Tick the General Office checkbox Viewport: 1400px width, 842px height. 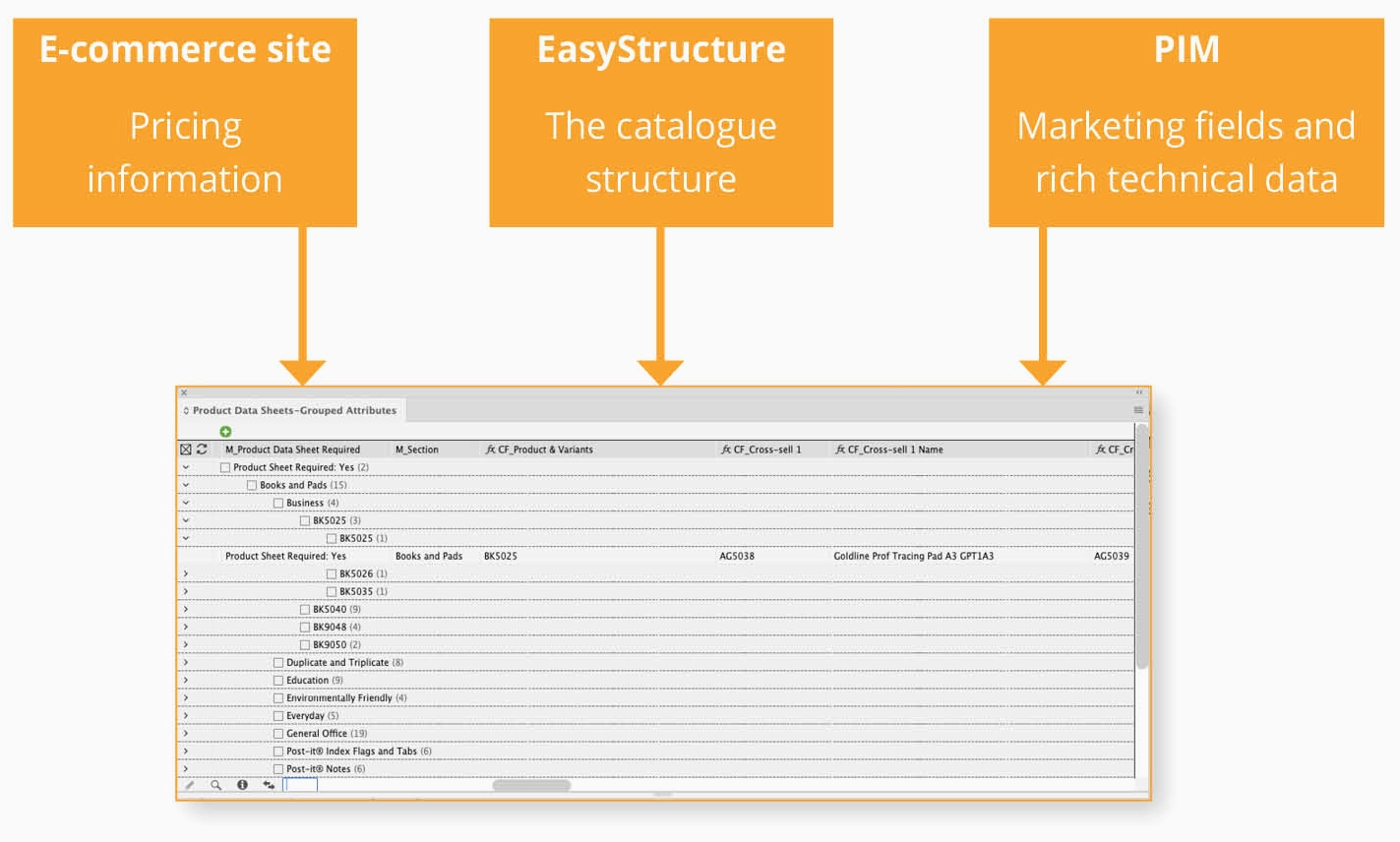click(278, 733)
